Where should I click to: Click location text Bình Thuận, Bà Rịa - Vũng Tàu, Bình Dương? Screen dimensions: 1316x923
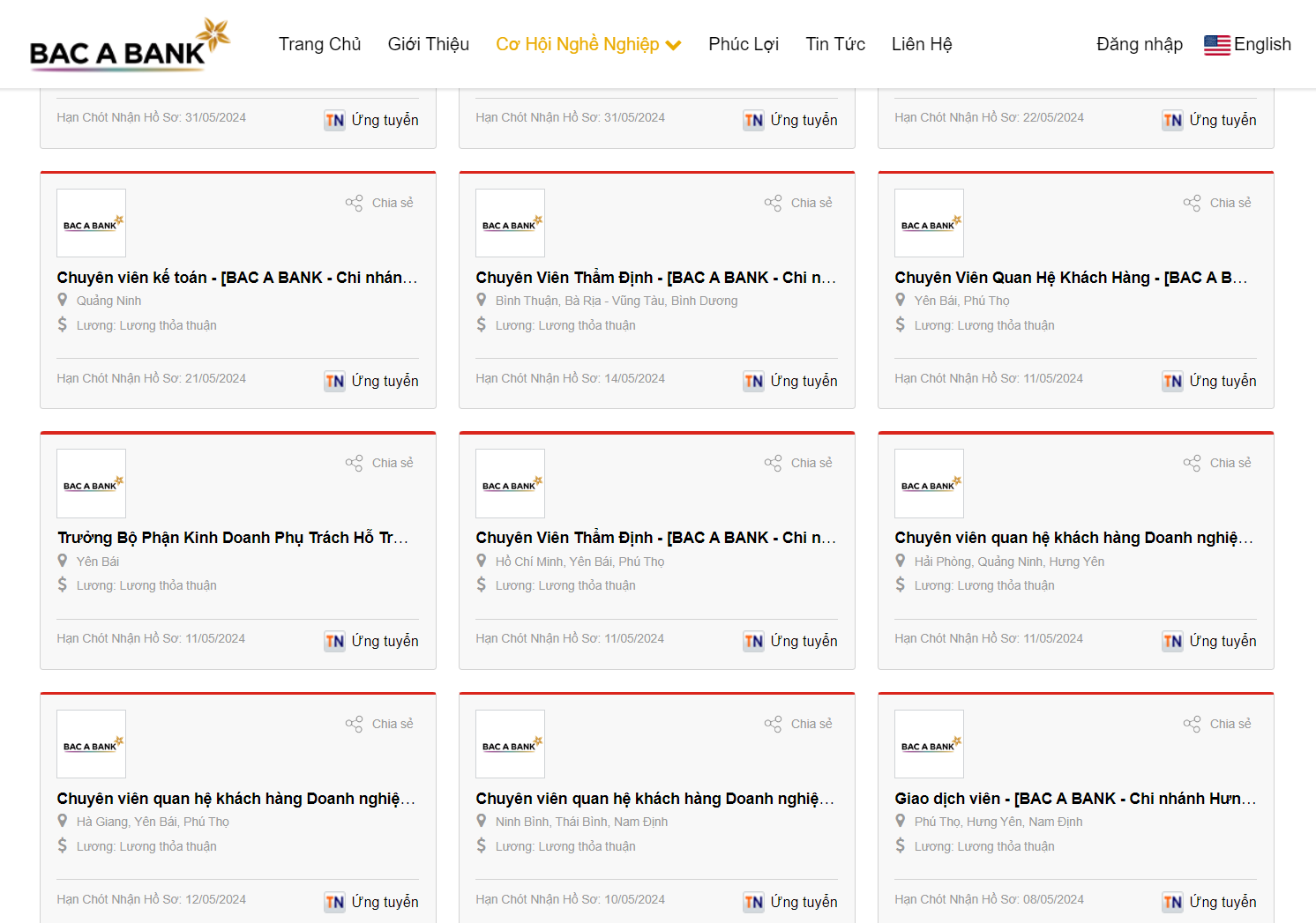pyautogui.click(x=617, y=301)
